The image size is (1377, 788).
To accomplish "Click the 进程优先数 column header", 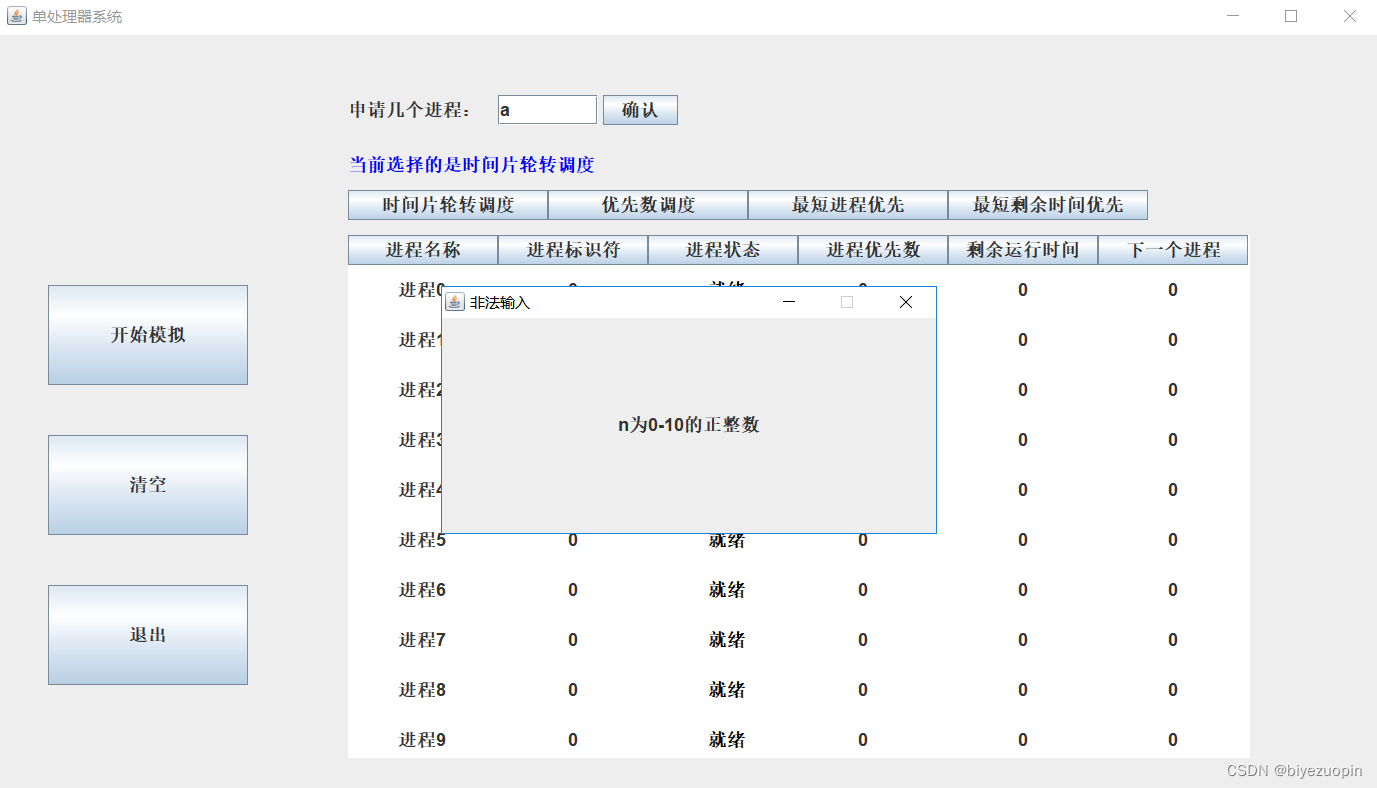I will click(x=873, y=250).
